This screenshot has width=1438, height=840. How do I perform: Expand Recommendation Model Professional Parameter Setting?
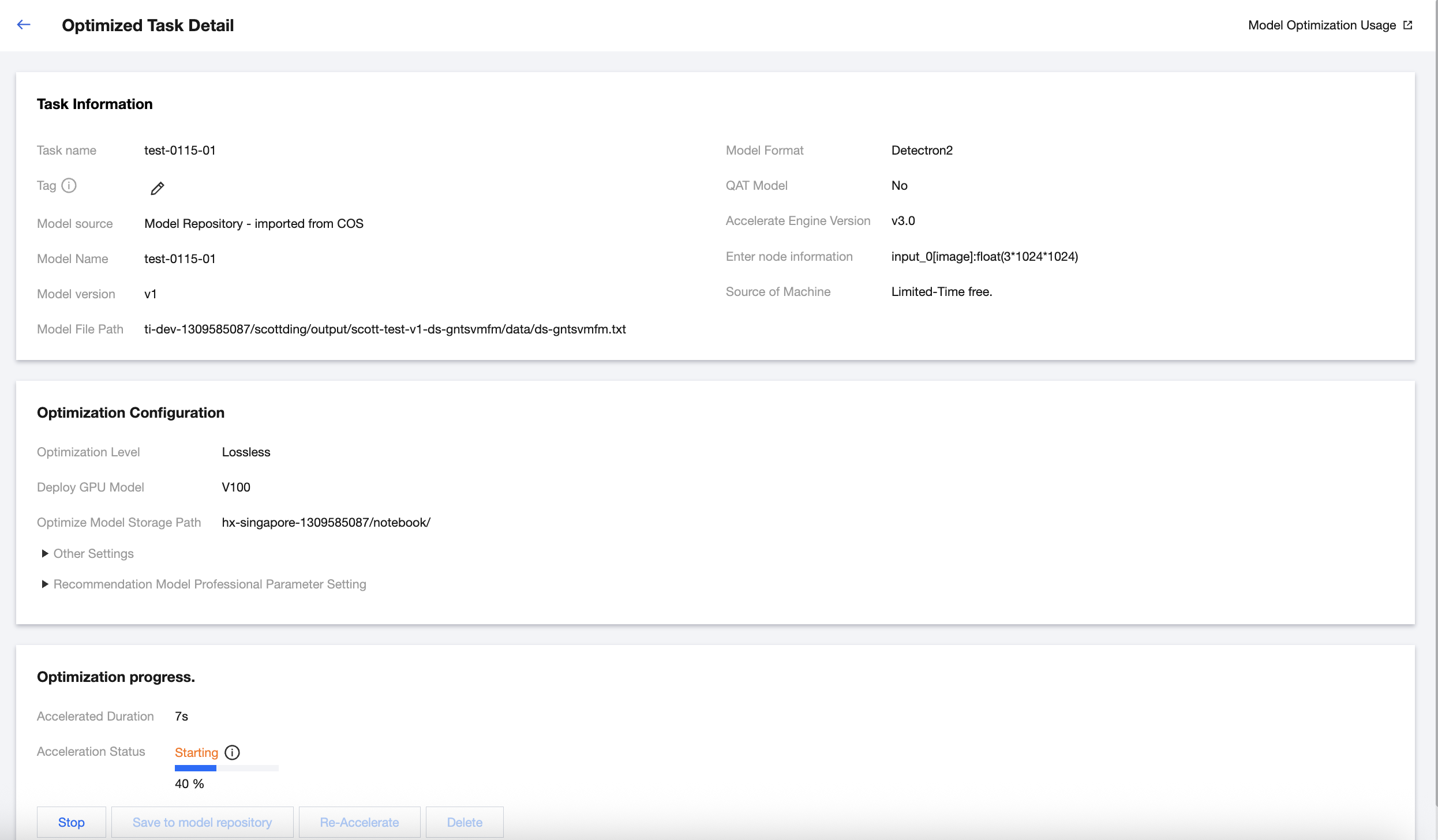coord(209,584)
